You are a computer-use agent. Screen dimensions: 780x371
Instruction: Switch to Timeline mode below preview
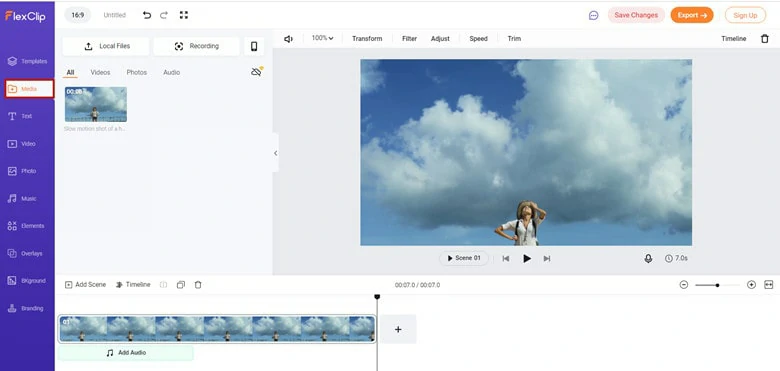[x=133, y=285]
